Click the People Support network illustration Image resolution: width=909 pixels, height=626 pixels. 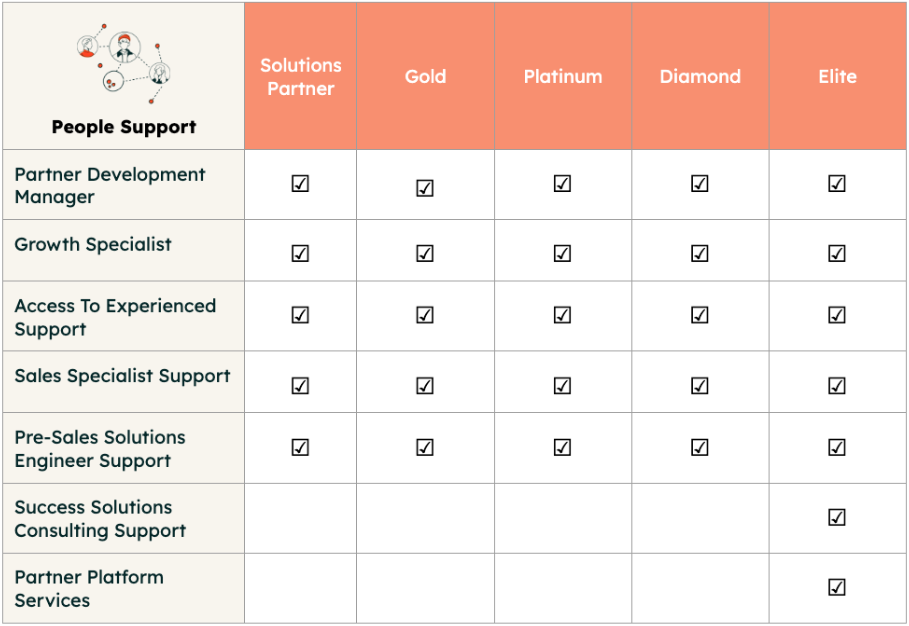pyautogui.click(x=123, y=64)
